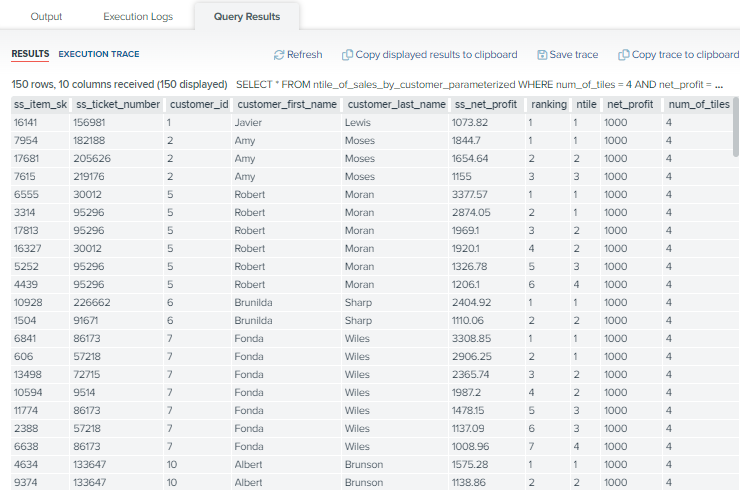Click Copy displayed results to clipboard text
Image resolution: width=740 pixels, height=490 pixels.
[436, 55]
